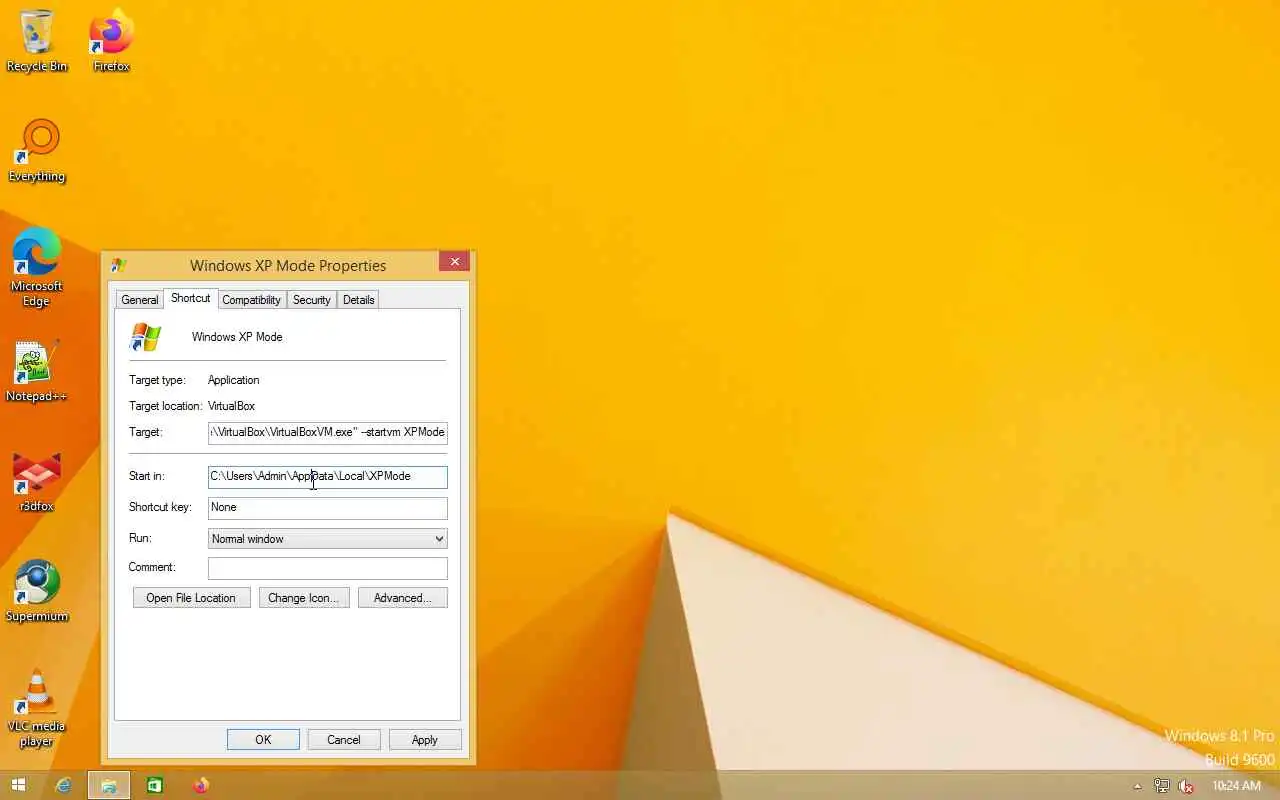Click the 'VirtualBox' target location text
This screenshot has height=800, width=1280.
(232, 406)
